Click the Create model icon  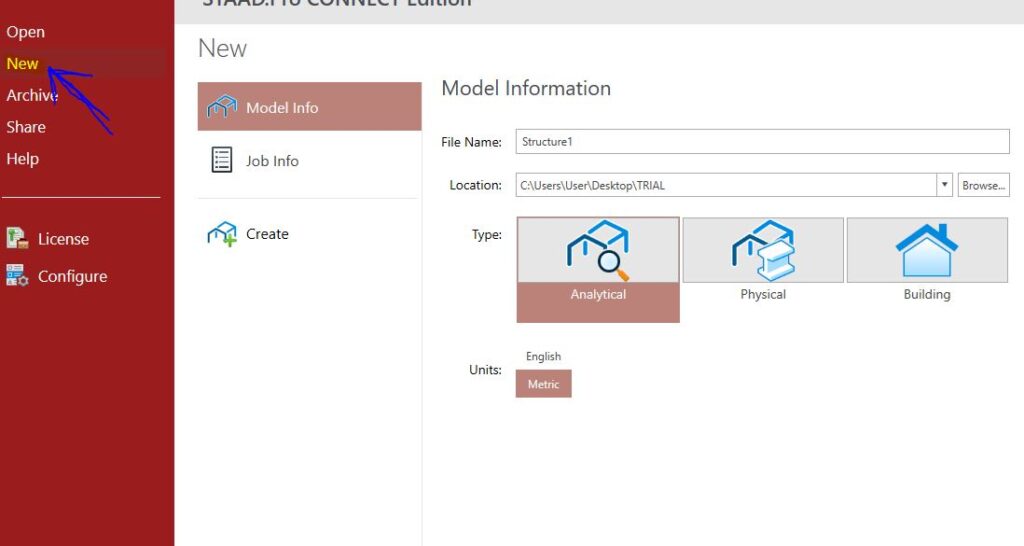point(221,234)
